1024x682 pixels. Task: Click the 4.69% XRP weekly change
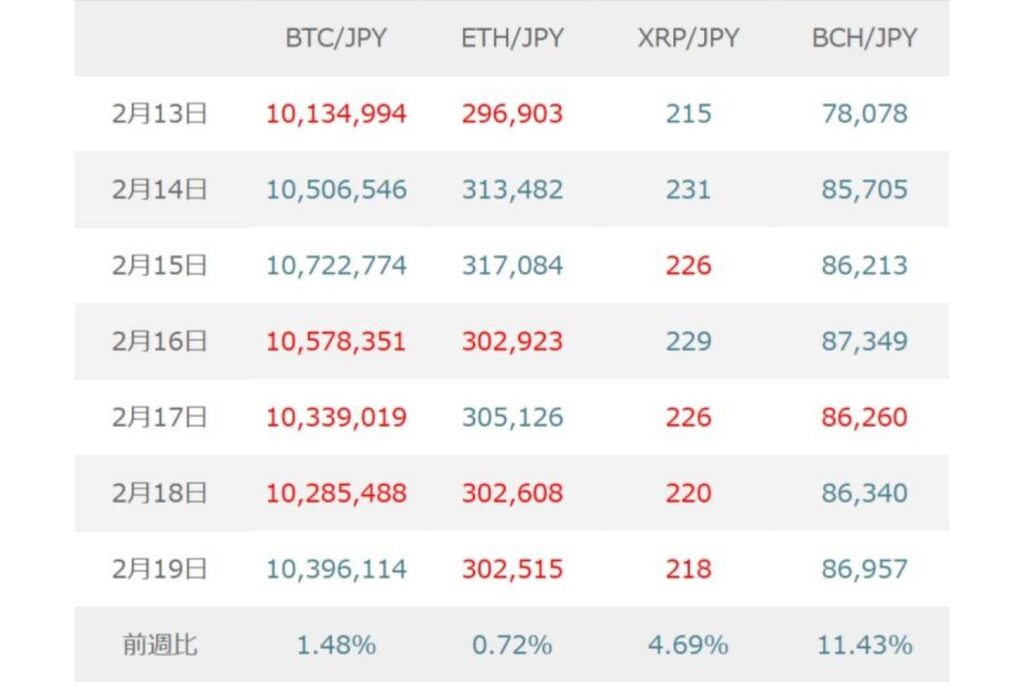688,645
